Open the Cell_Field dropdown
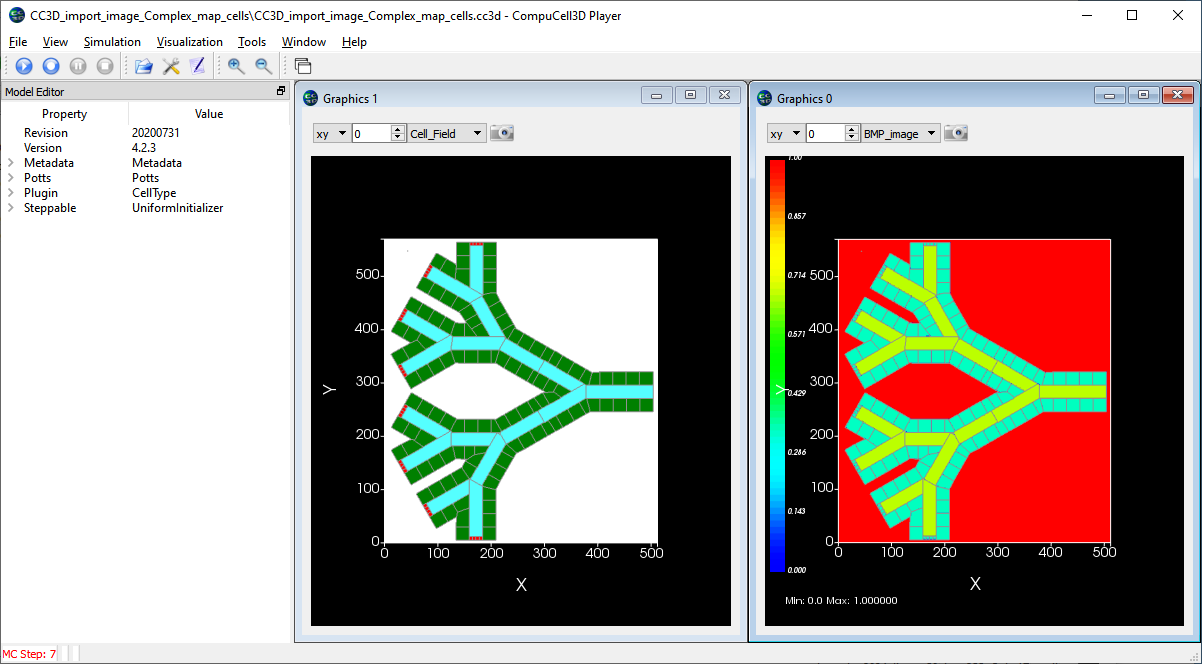This screenshot has width=1202, height=664. 447,133
